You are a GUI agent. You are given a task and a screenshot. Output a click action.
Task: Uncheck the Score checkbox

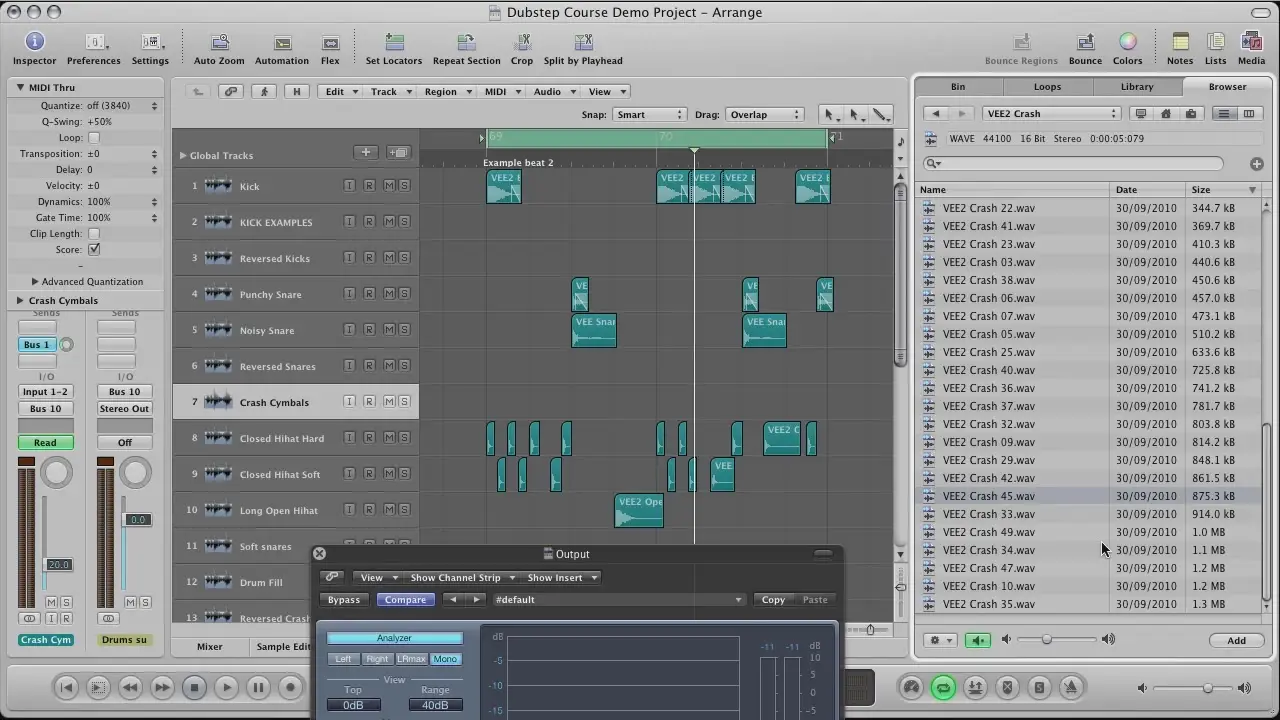click(94, 250)
